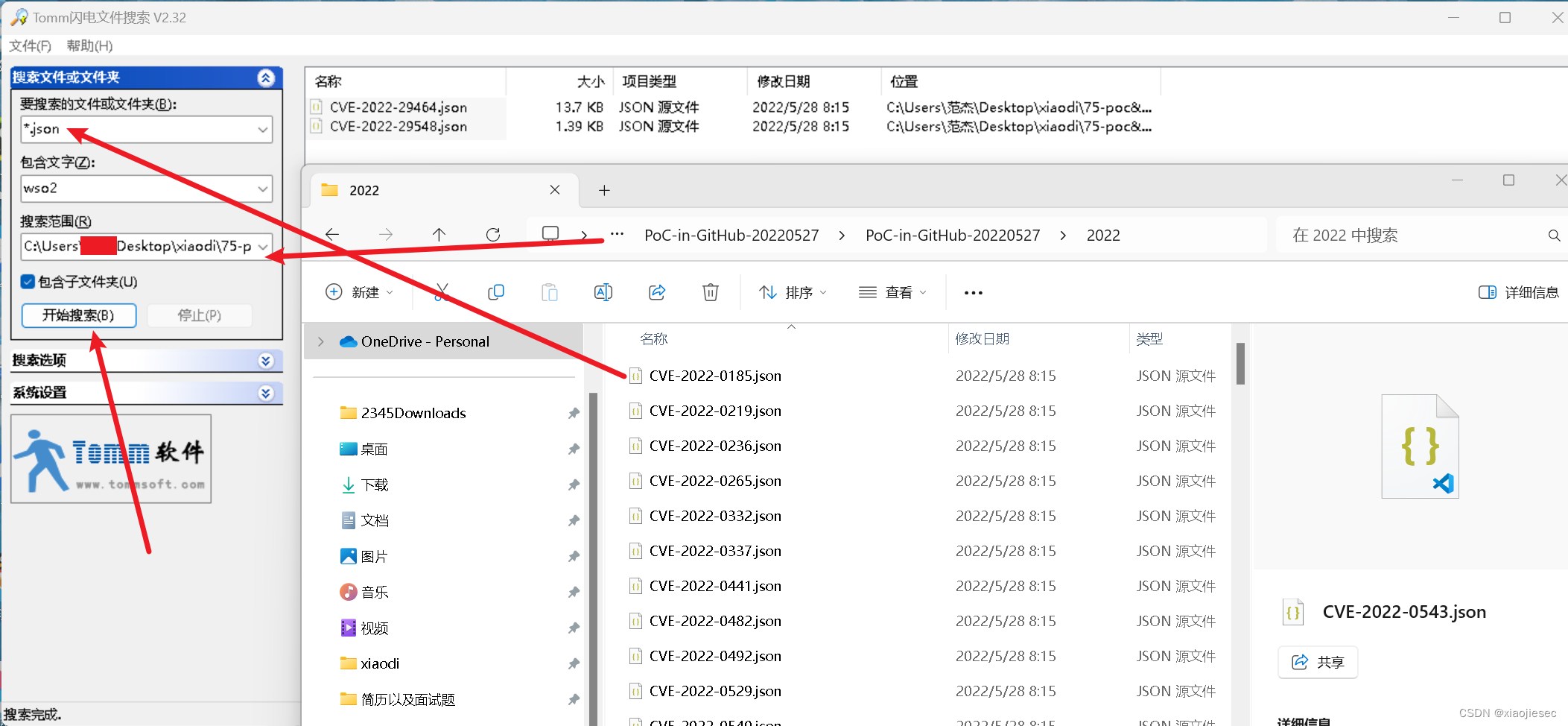Screen dimensions: 1568x726
Task: Click the 共享 button in details pane
Action: coord(1317,662)
